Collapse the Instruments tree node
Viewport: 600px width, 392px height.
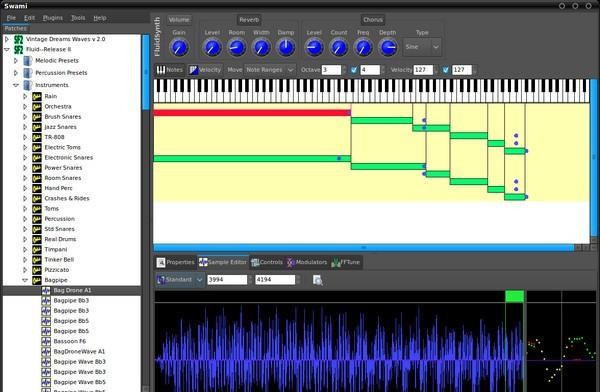click(x=16, y=85)
